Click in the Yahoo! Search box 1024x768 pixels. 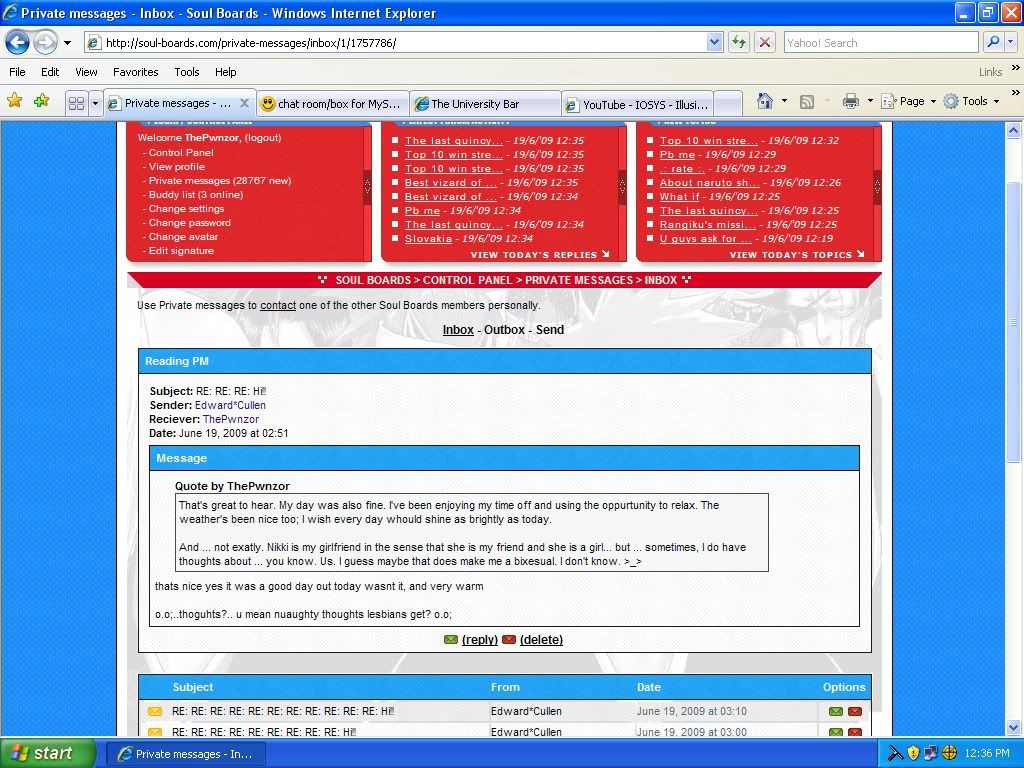878,43
